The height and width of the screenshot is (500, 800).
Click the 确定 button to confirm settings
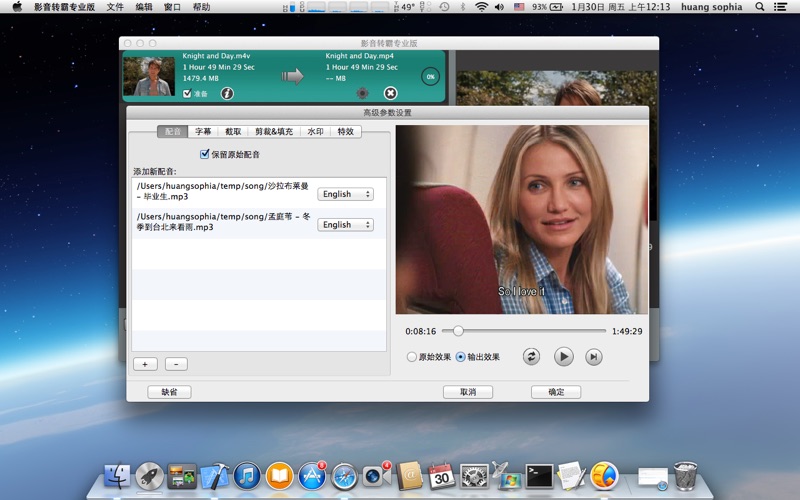pyautogui.click(x=556, y=392)
